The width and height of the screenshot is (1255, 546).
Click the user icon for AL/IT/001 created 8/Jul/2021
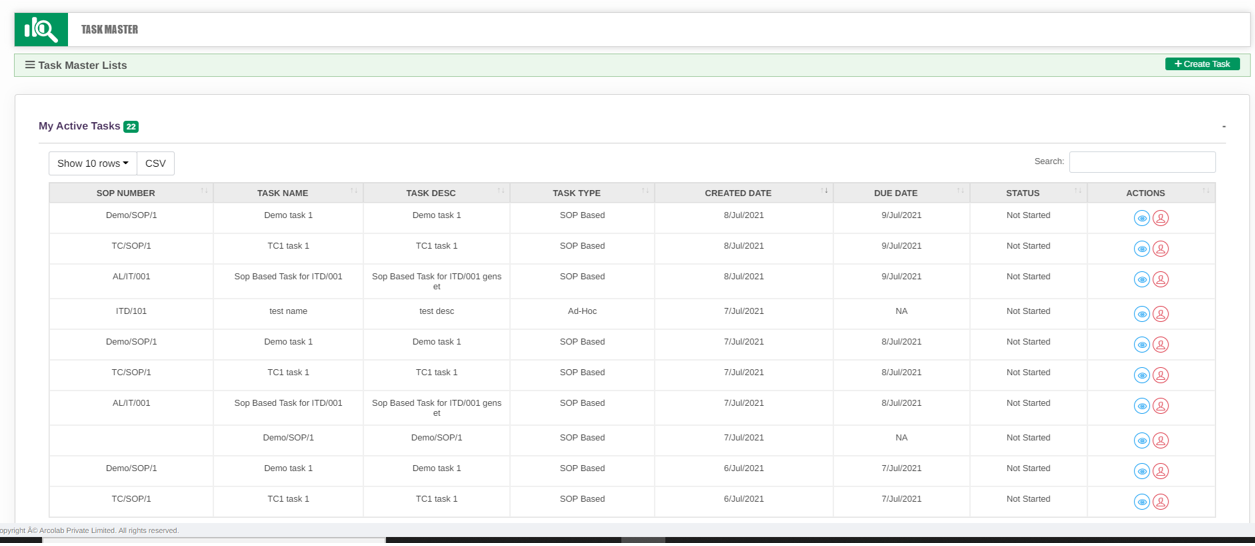pos(1160,280)
